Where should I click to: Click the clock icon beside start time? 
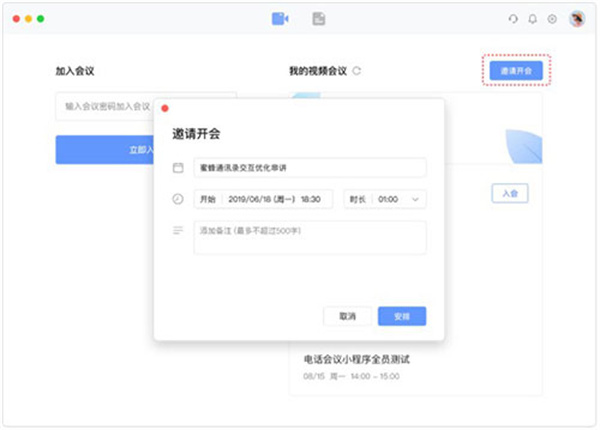pyautogui.click(x=178, y=199)
